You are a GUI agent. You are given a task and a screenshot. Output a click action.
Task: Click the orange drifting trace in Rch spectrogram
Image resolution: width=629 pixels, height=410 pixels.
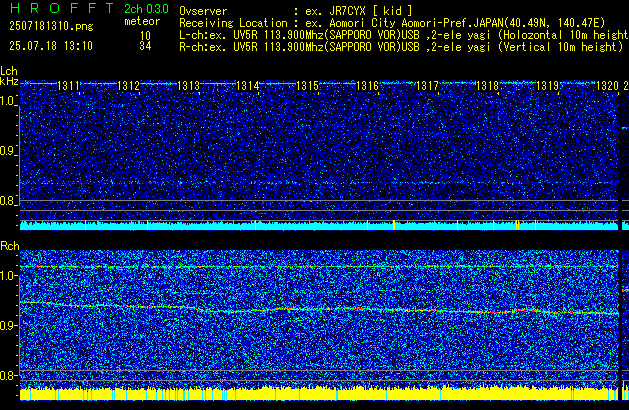click(319, 309)
